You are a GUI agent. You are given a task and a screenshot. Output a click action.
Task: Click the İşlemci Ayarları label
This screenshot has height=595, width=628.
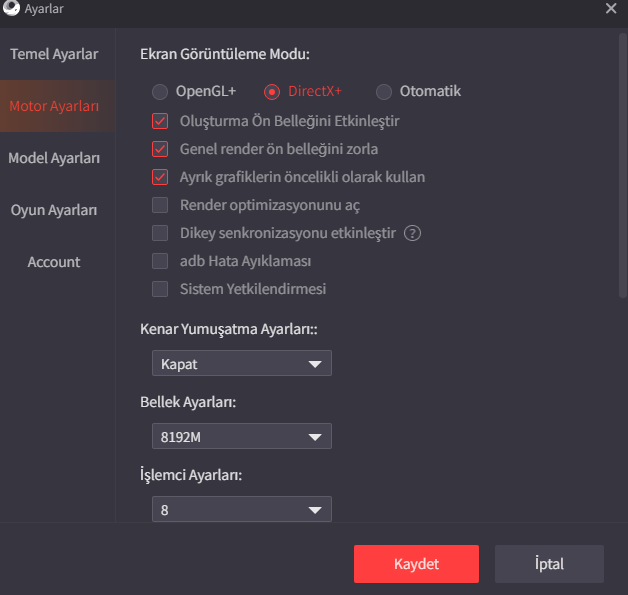(191, 475)
